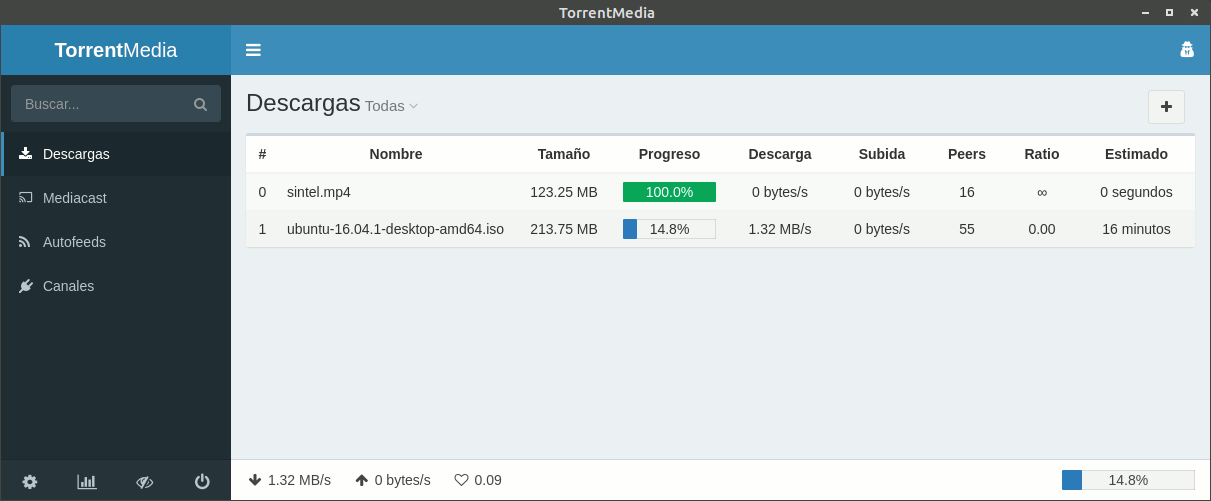Maximize the TorrentMedia window
The width and height of the screenshot is (1211, 501).
tap(1169, 12)
